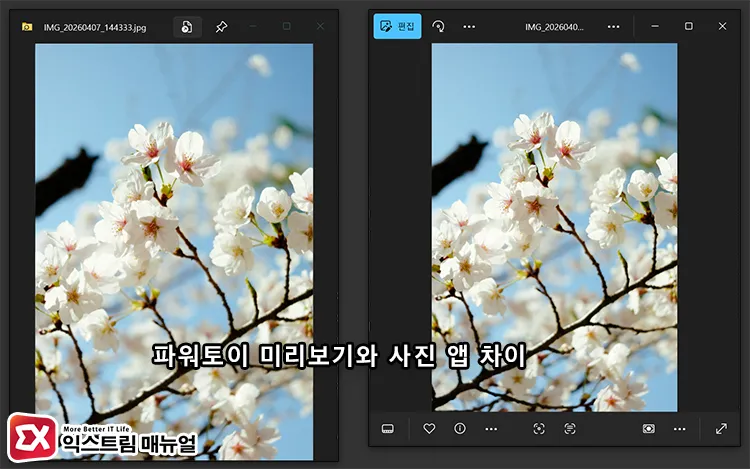The image size is (750, 469).
Task: Click the folder icon in preview title bar
Action: pos(27,27)
